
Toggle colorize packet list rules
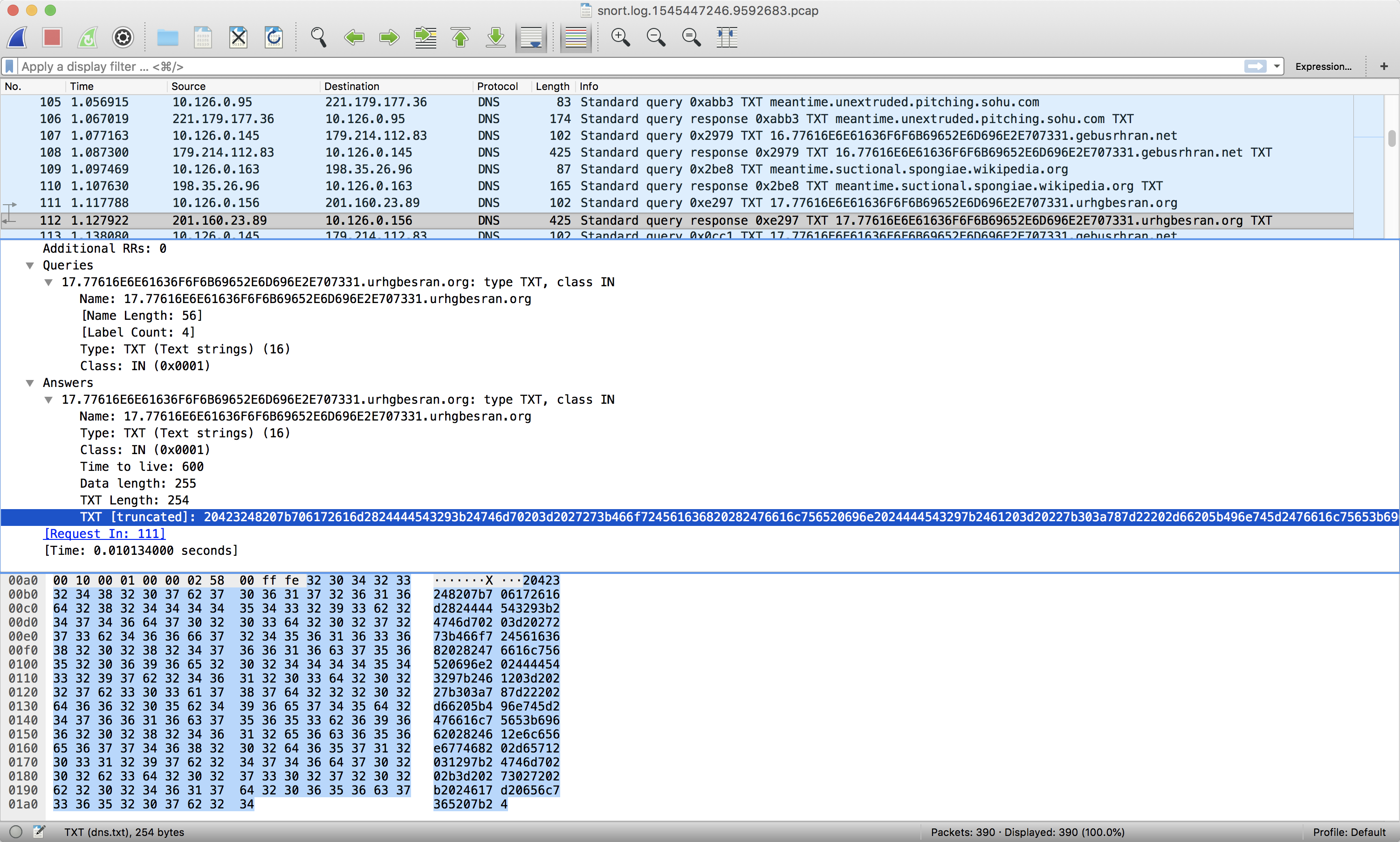click(576, 37)
